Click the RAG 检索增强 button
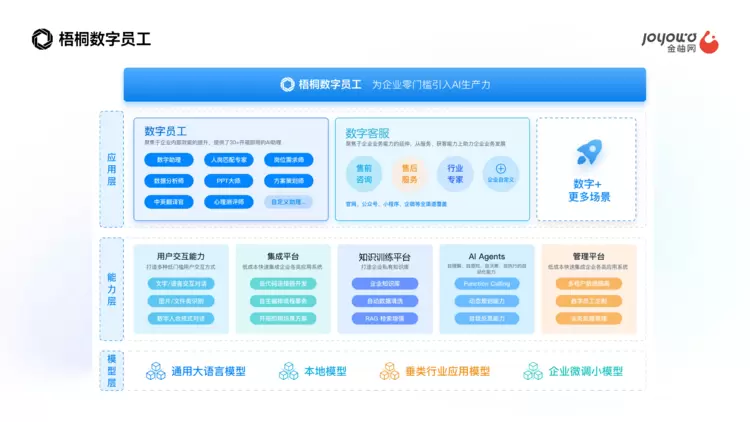 coord(385,318)
